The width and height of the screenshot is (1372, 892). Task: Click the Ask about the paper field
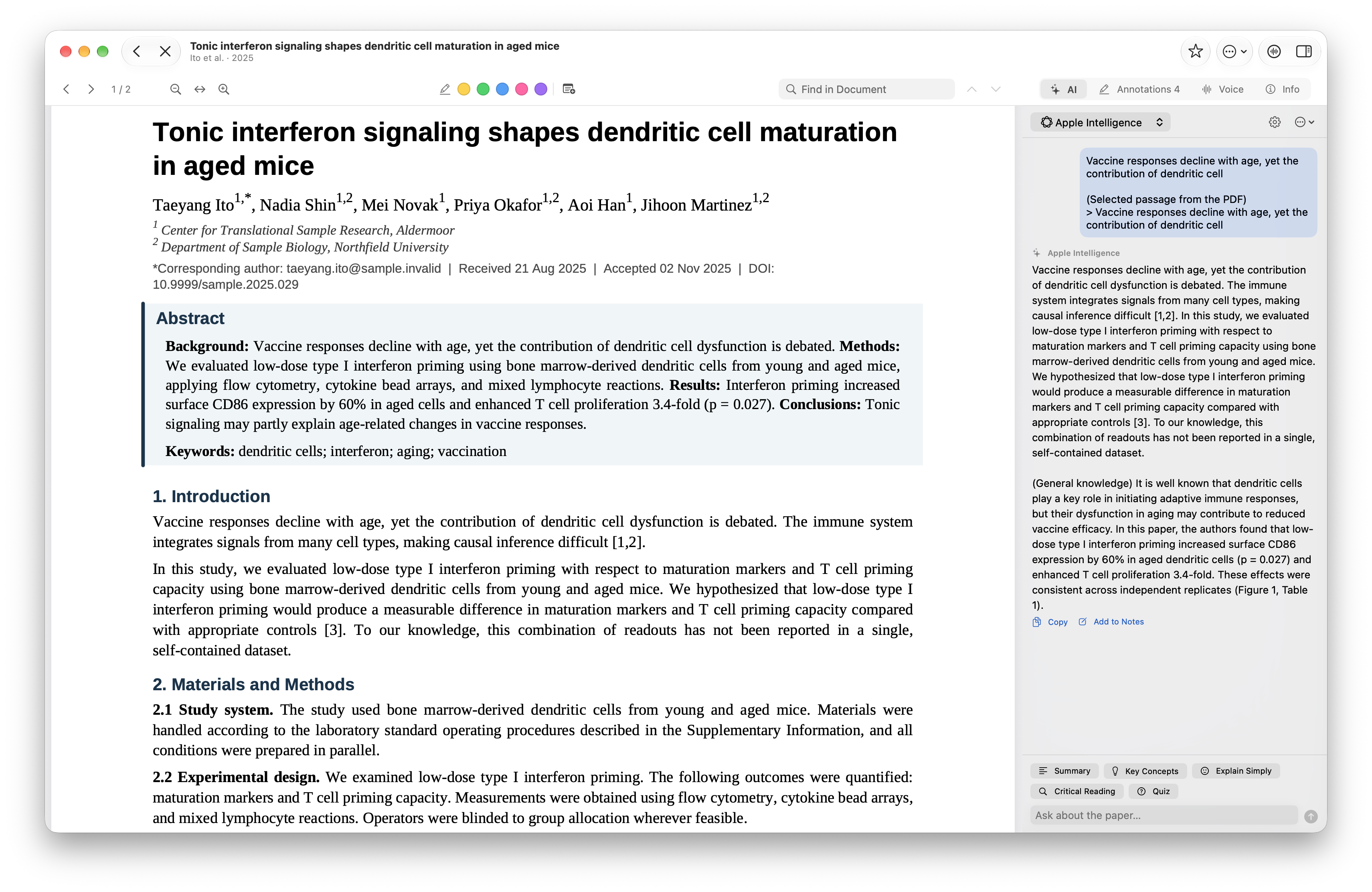(1164, 815)
